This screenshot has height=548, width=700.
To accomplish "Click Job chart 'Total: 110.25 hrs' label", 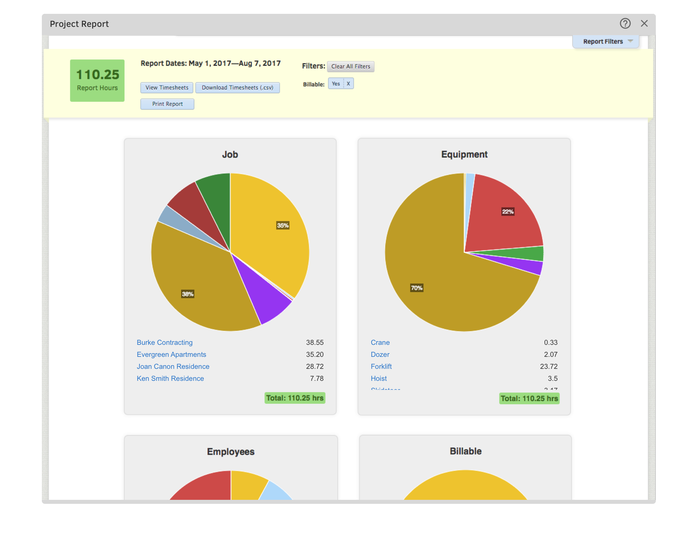I will click(x=295, y=398).
